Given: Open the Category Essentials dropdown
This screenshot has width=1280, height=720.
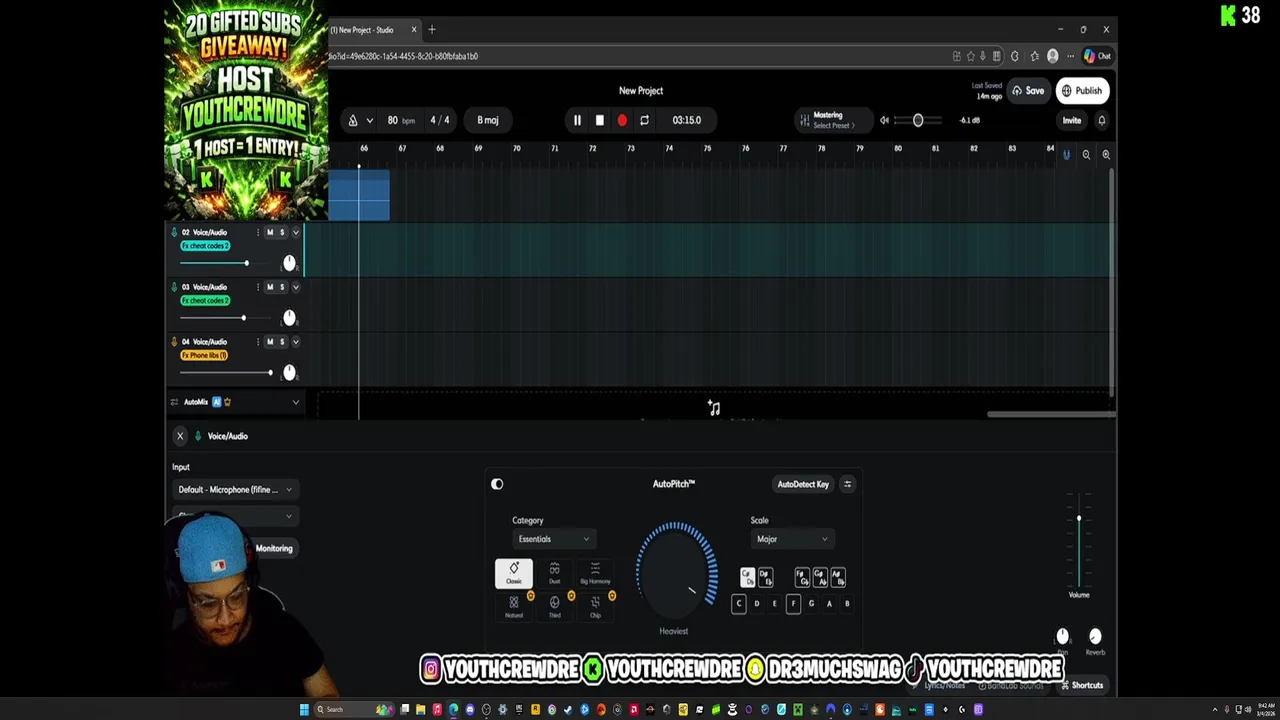Looking at the screenshot, I should 552,539.
